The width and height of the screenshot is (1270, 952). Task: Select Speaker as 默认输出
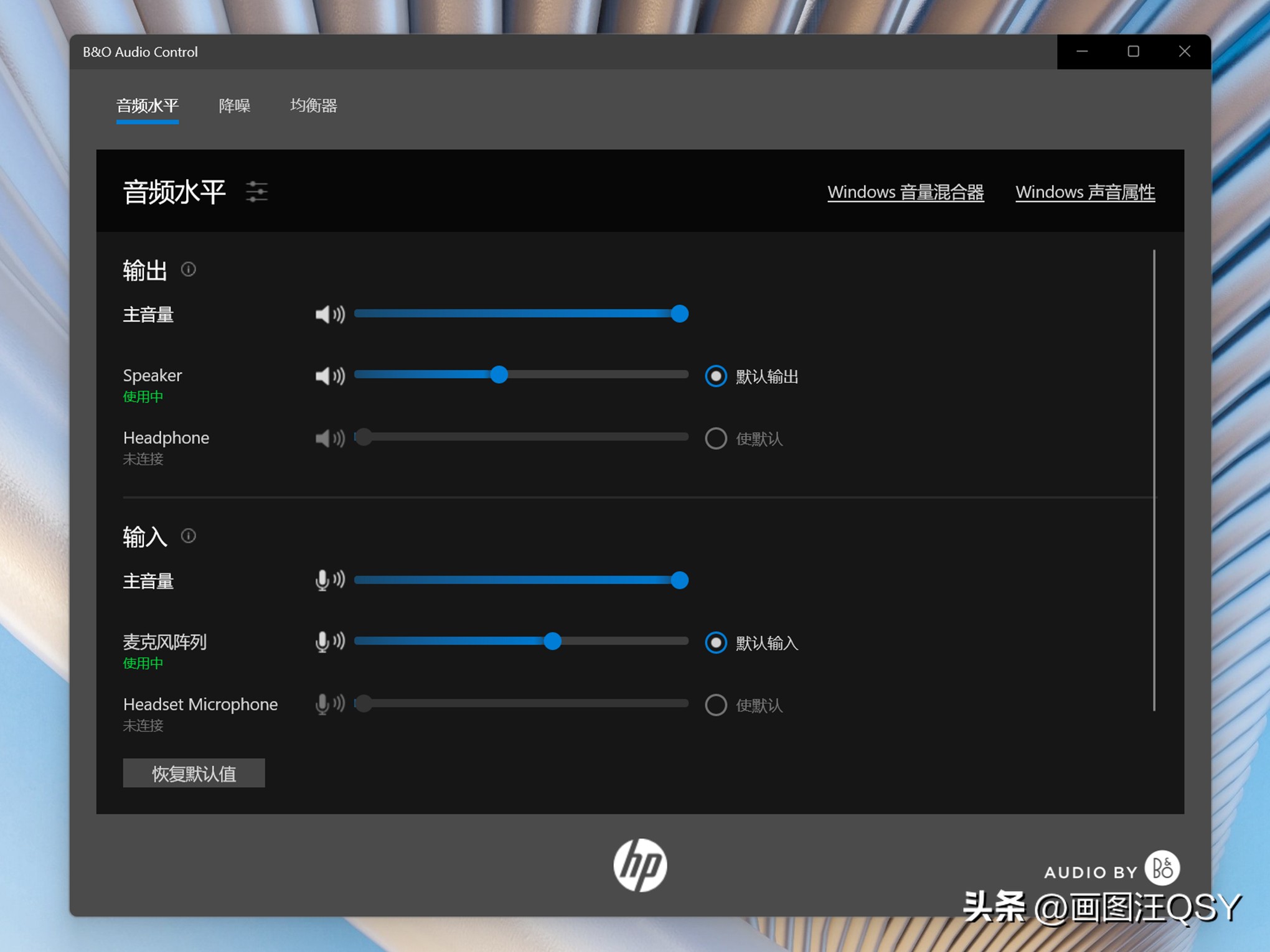coord(715,376)
